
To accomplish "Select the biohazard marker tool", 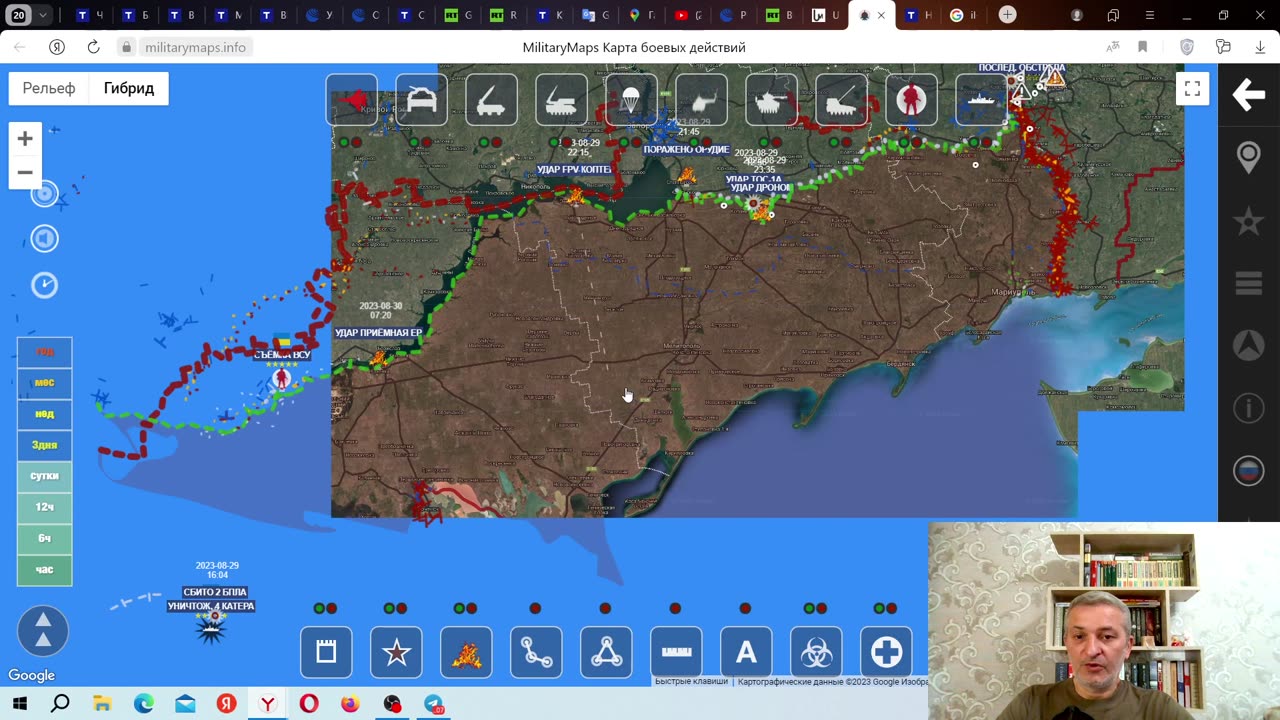I will pos(816,652).
